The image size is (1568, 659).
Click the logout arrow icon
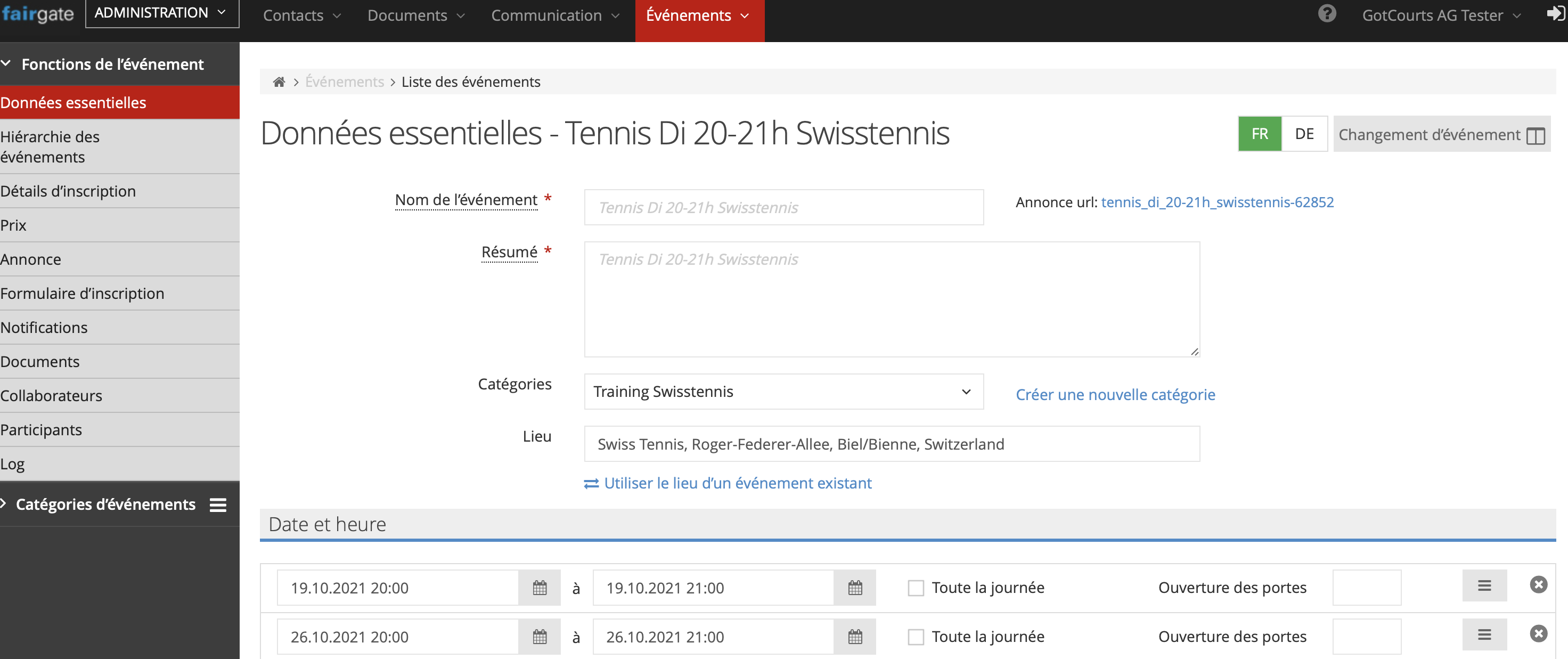(x=1556, y=13)
